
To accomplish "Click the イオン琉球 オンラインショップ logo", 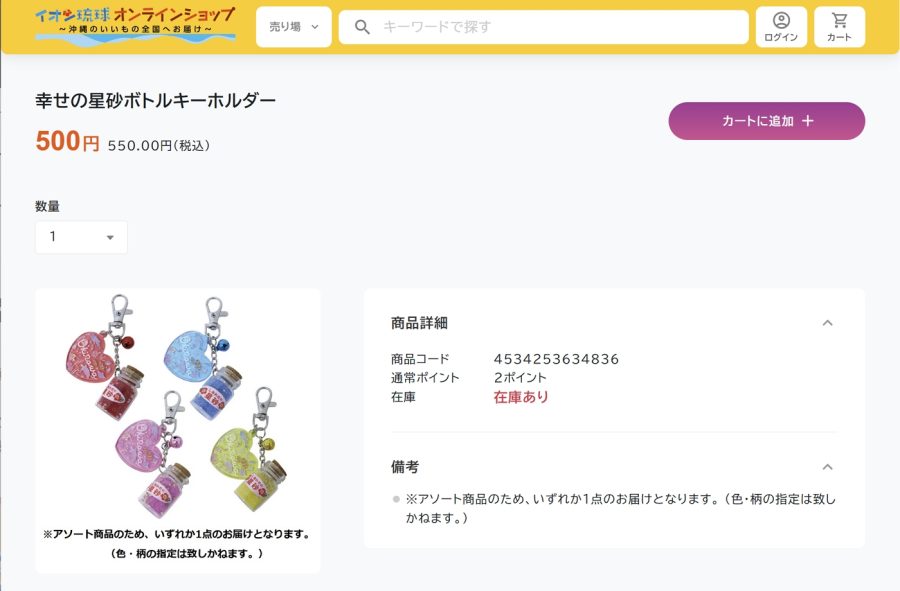I will pyautogui.click(x=135, y=24).
